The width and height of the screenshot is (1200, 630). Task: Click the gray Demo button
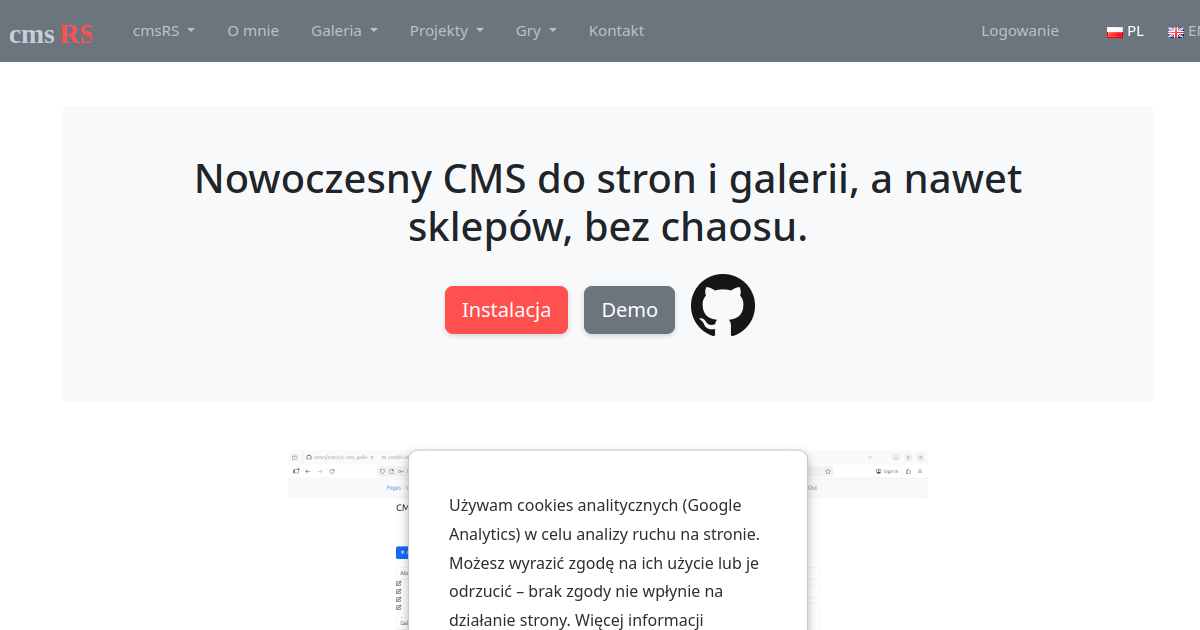pyautogui.click(x=629, y=310)
